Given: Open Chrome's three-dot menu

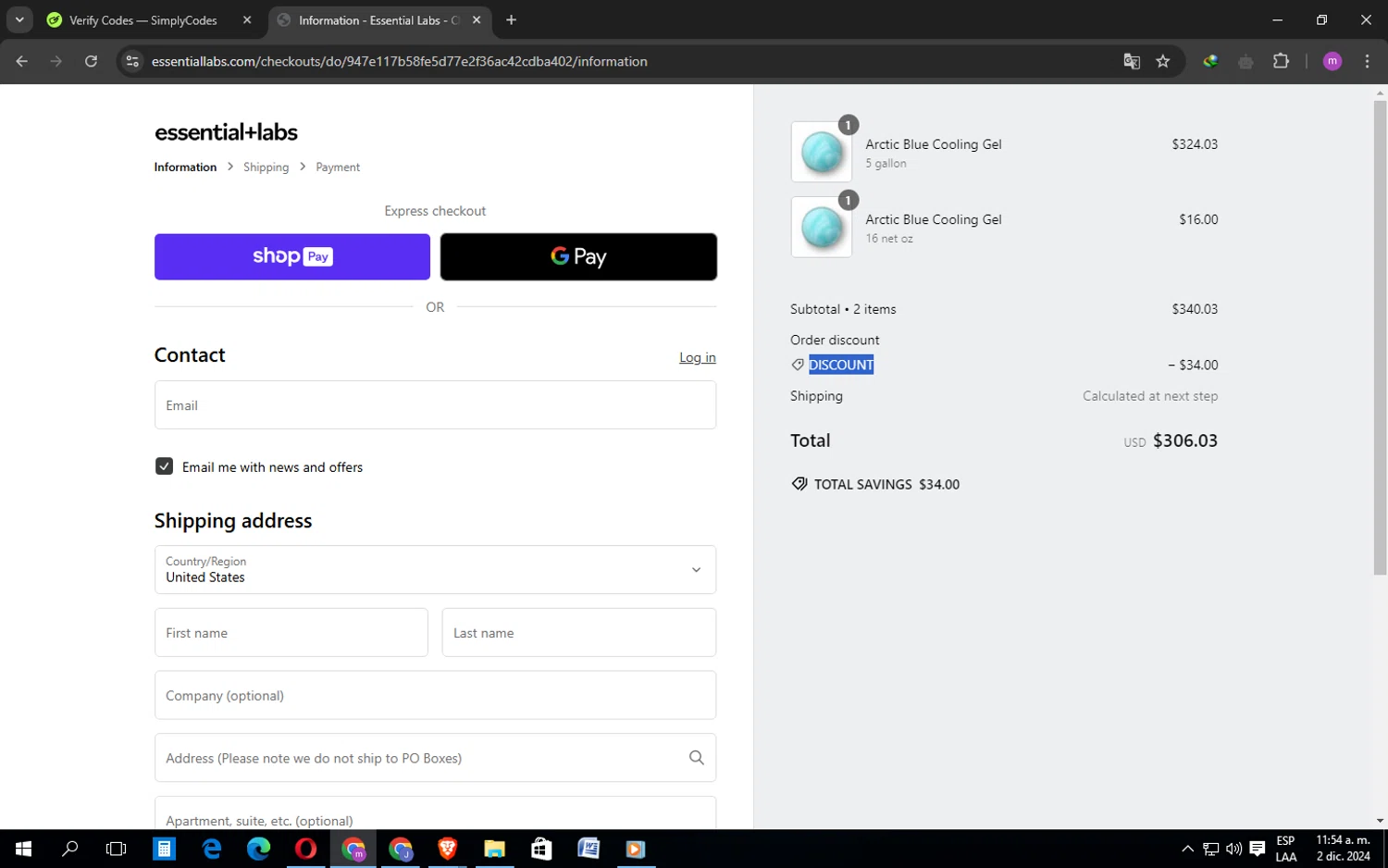Looking at the screenshot, I should [1367, 61].
